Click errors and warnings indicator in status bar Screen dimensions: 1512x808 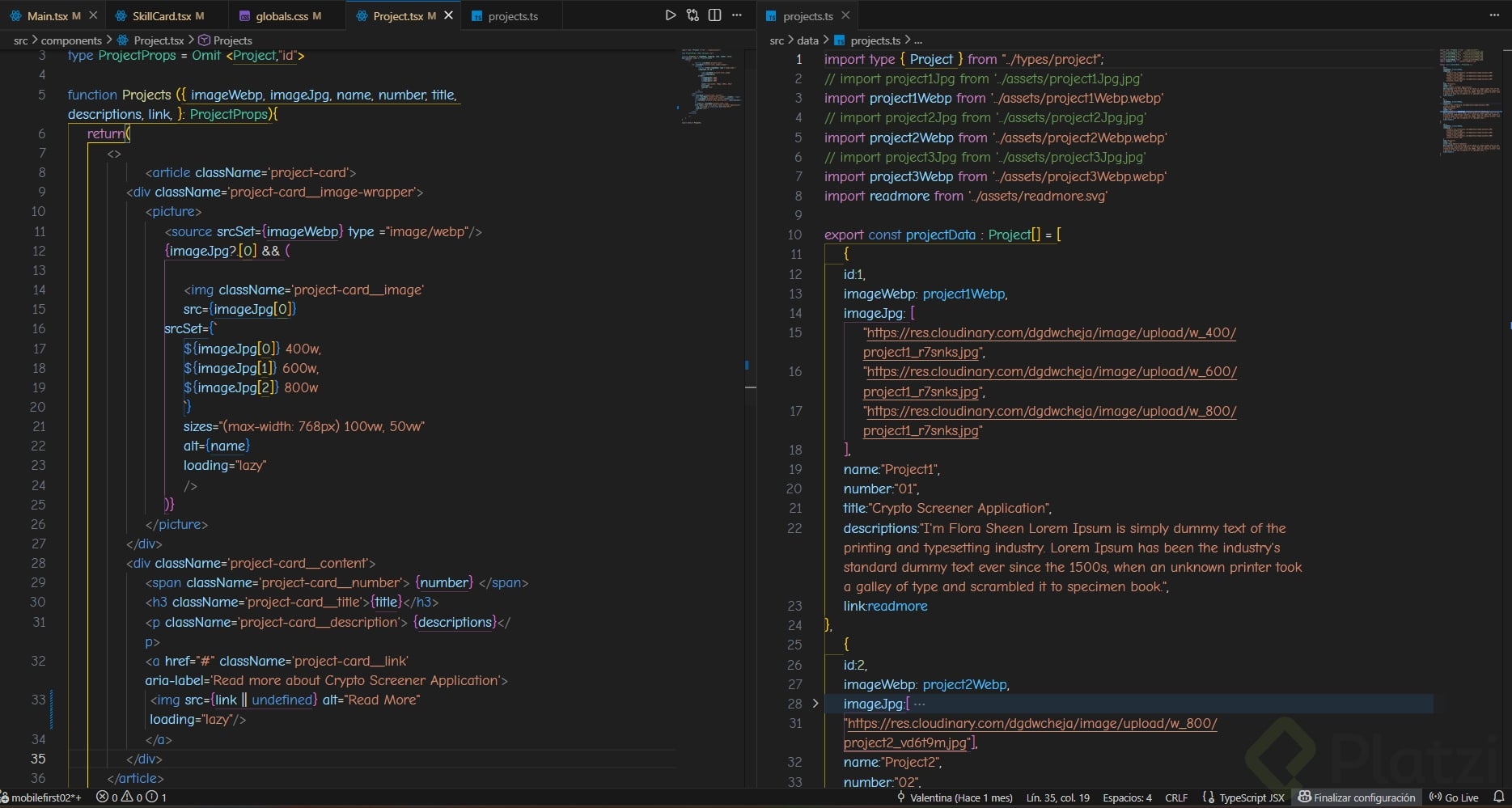pos(129,797)
